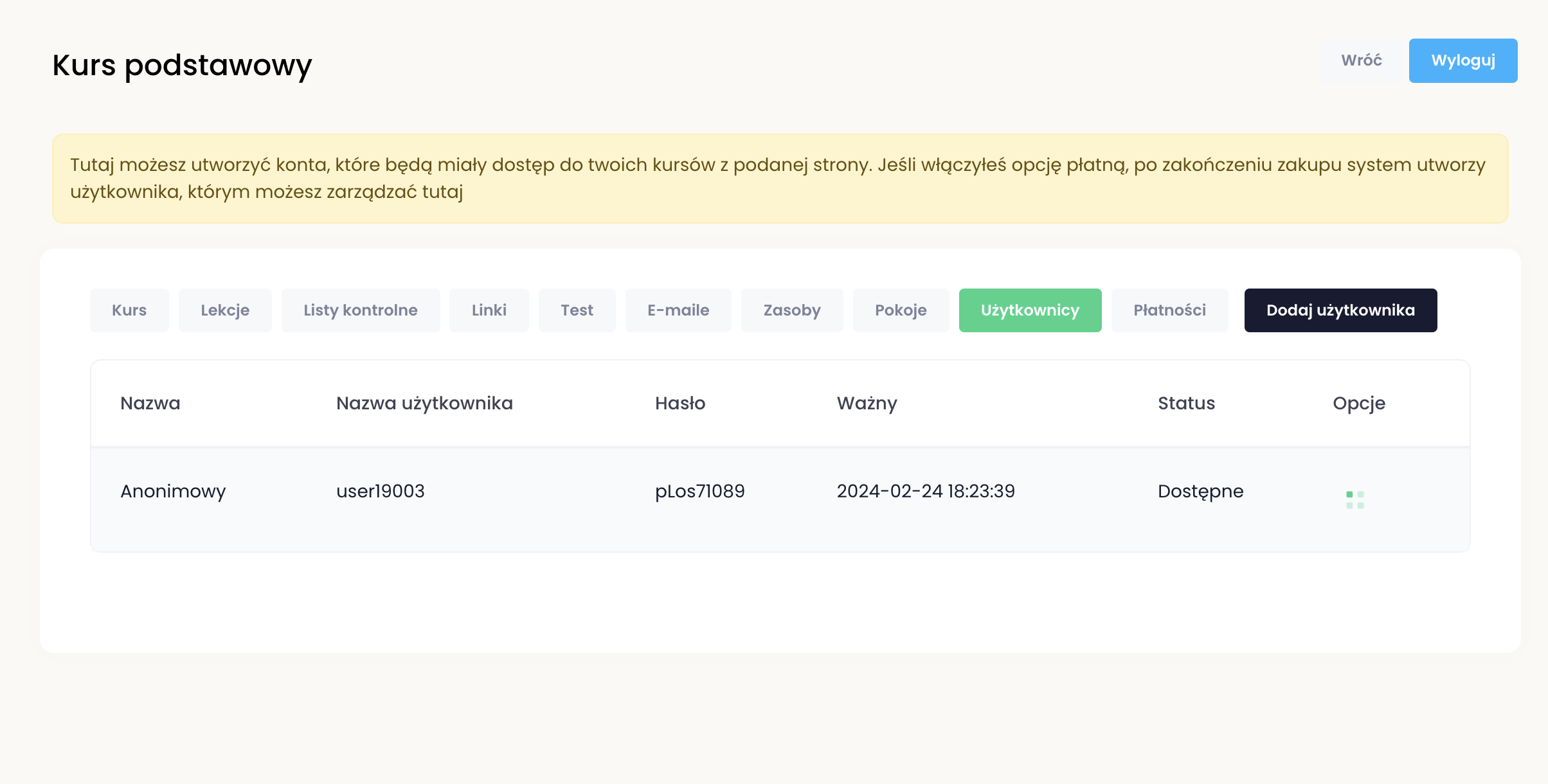Viewport: 1548px width, 784px height.
Task: Click the Status column header
Action: 1186,404
